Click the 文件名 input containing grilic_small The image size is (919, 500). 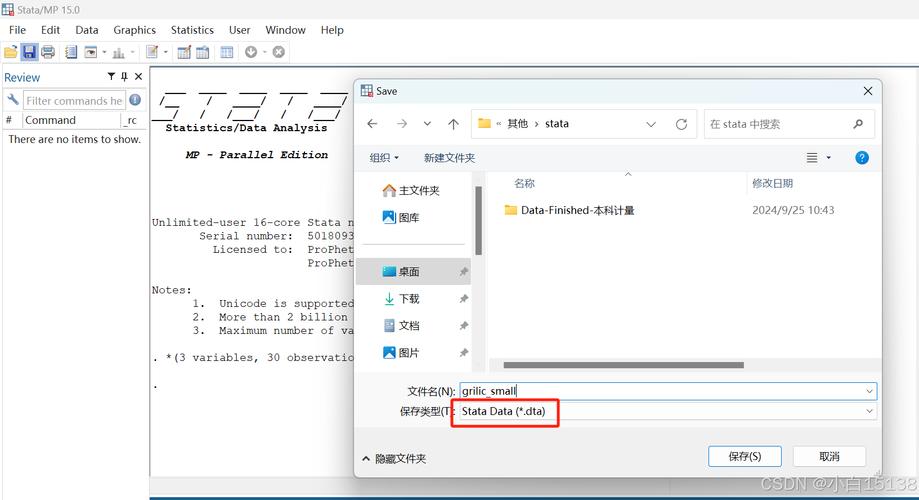tap(668, 391)
